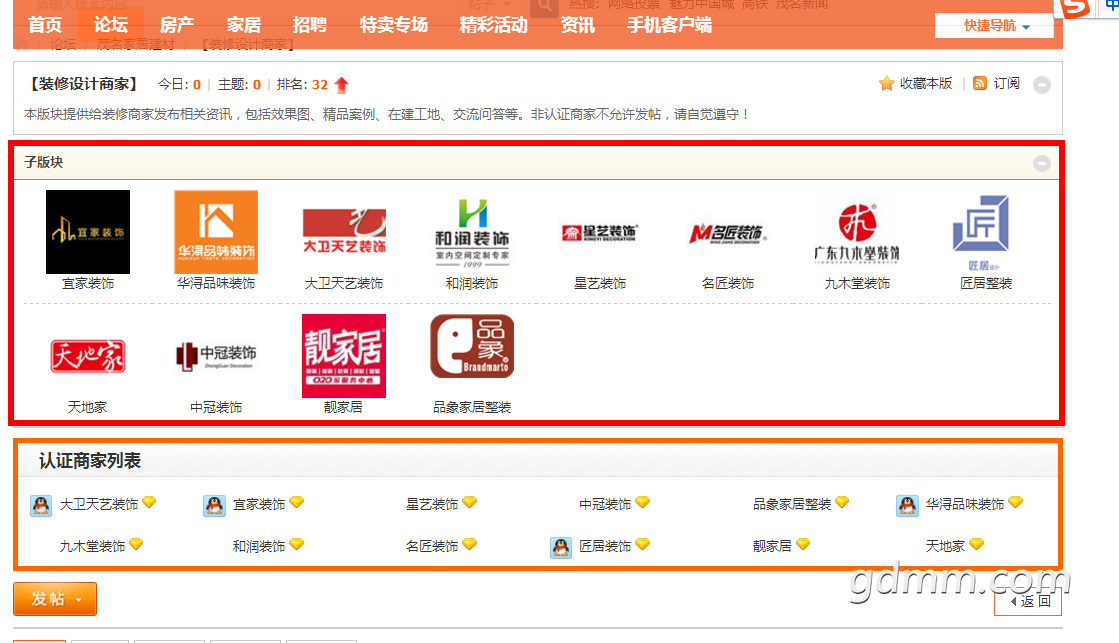The height and width of the screenshot is (643, 1119).
Task: Open 大卫天艺装饰 in 认证商家列表
Action: (98, 505)
